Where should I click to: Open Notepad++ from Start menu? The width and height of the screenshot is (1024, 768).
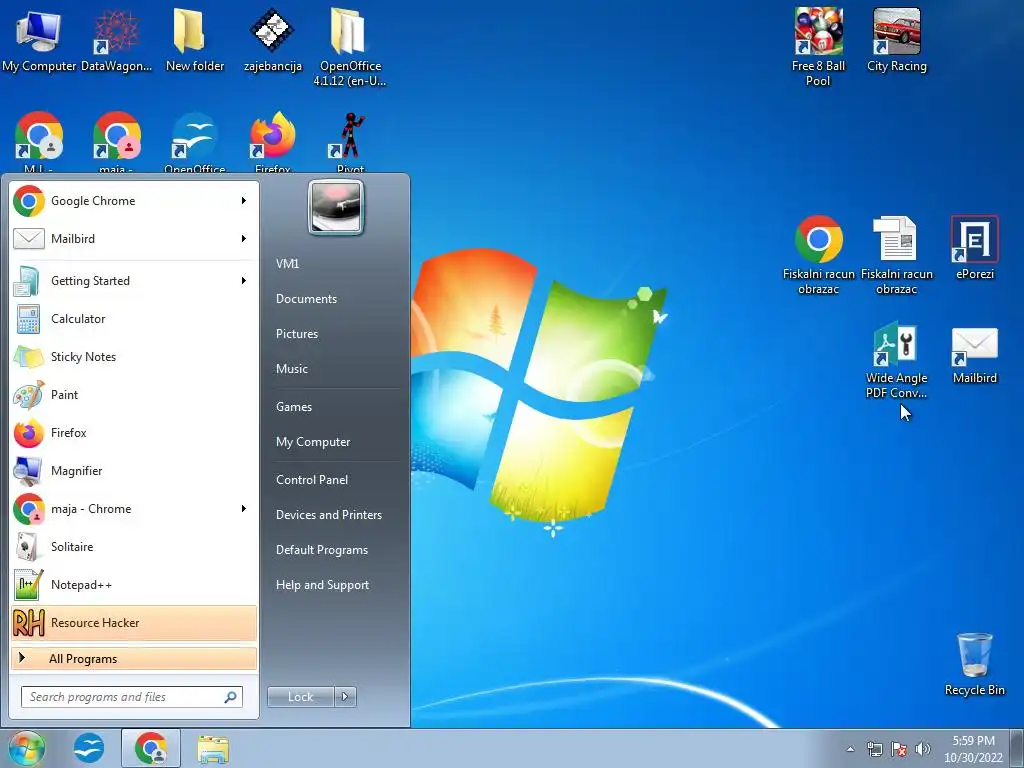(x=134, y=584)
